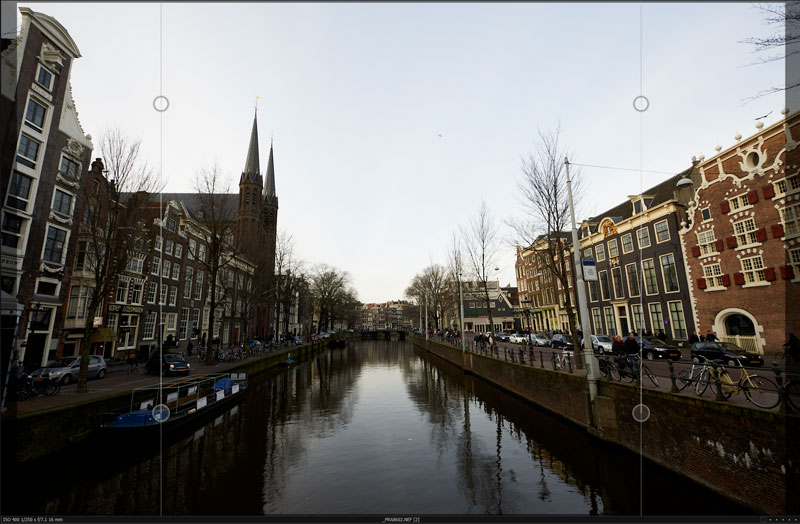Screen dimensions: 800x524
Task: Set rating to five stars
Action: tap(796, 519)
